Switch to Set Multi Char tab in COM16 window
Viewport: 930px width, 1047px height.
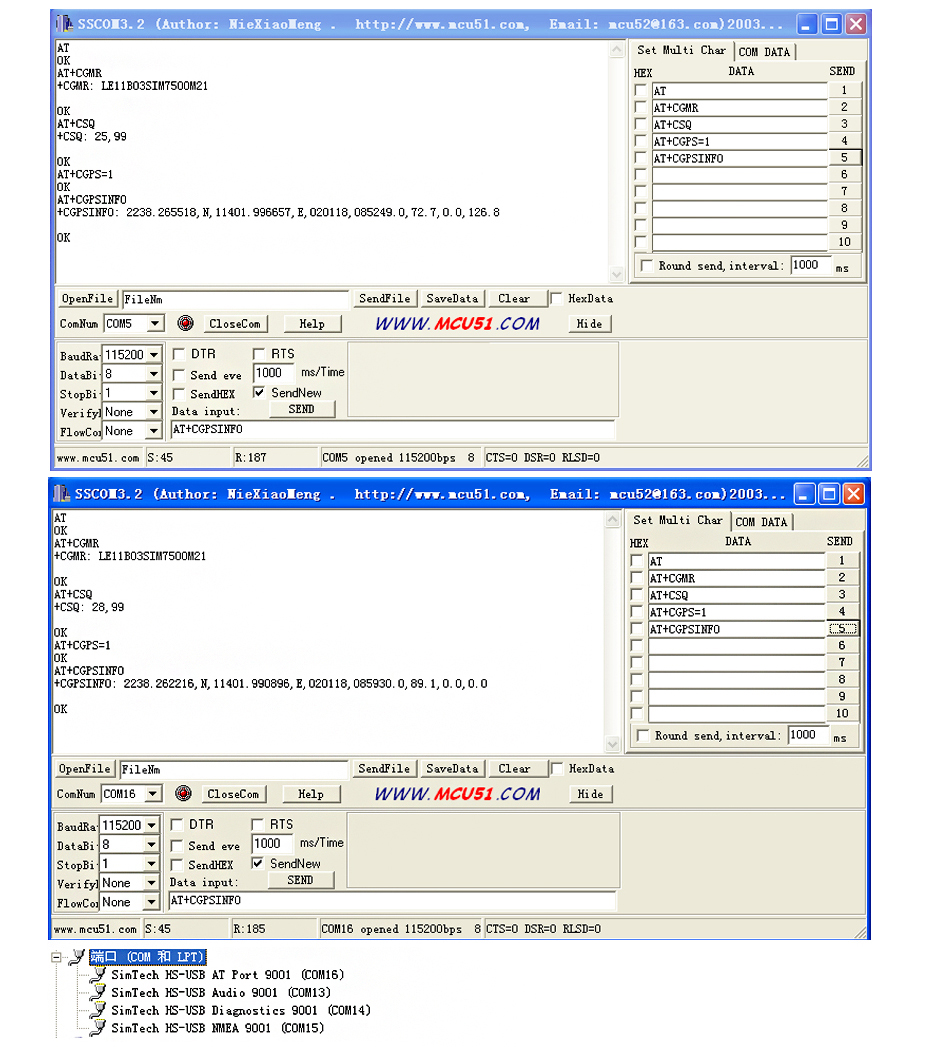coord(678,520)
